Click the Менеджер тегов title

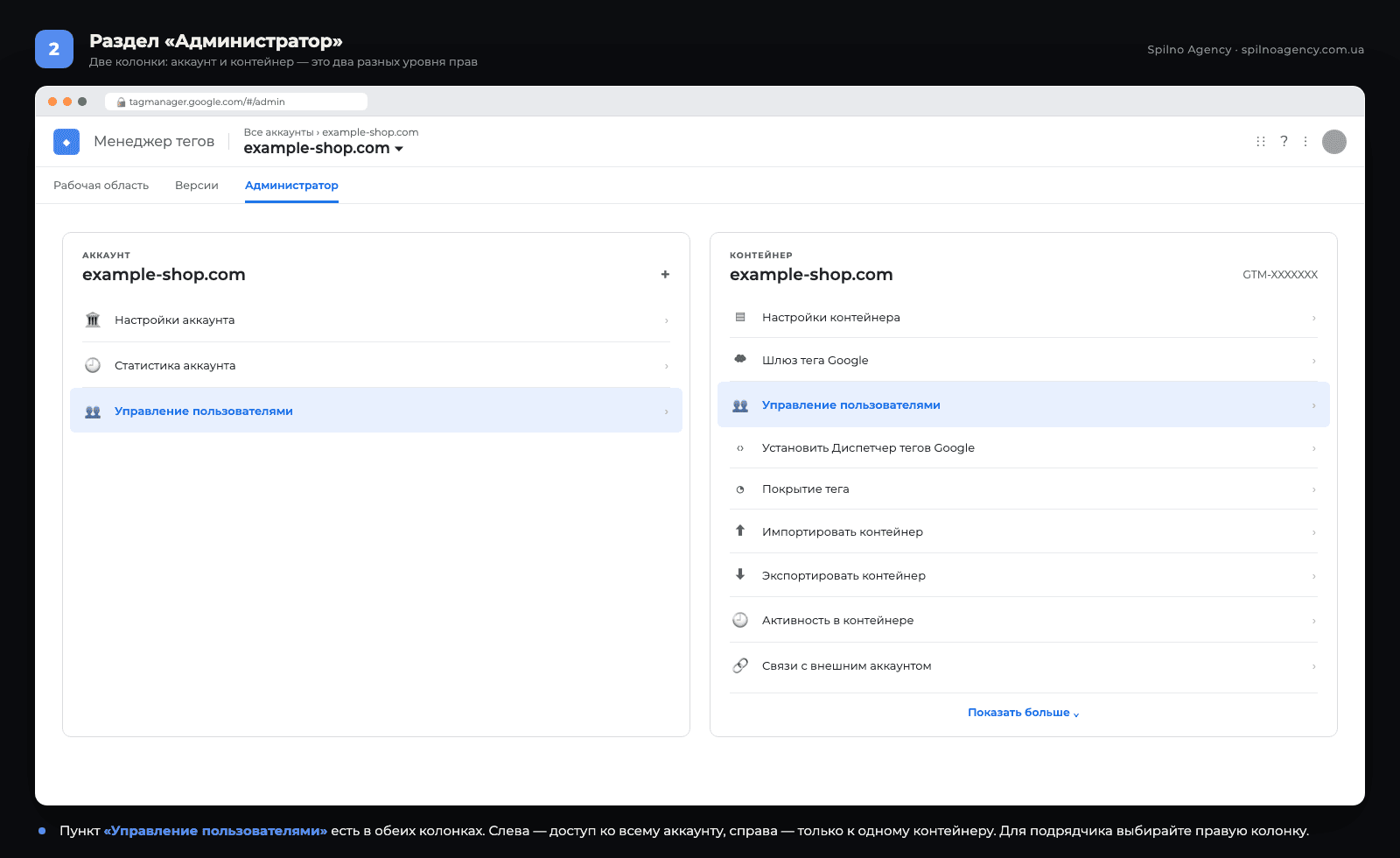[x=154, y=142]
